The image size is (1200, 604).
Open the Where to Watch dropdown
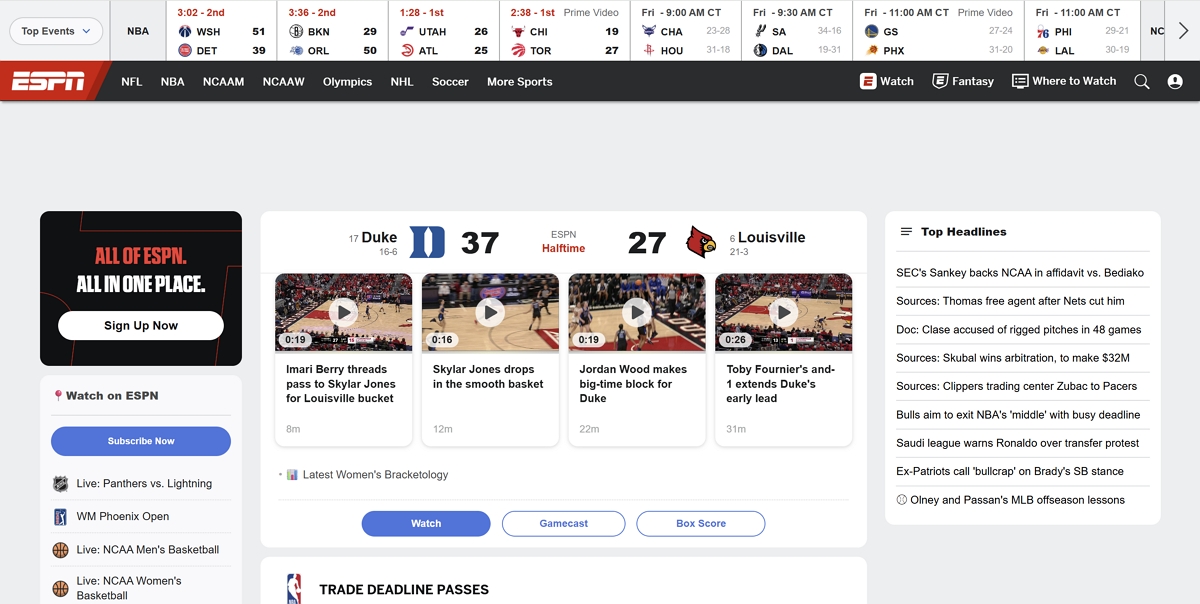(x=1064, y=81)
